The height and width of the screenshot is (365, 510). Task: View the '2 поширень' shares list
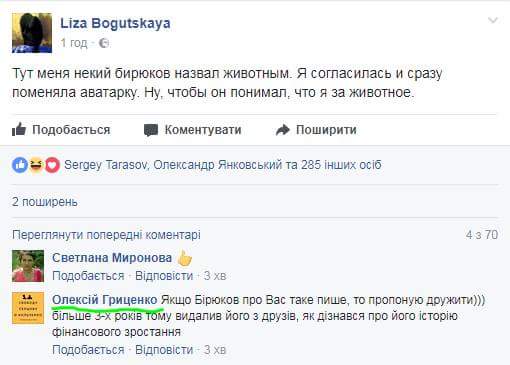(x=45, y=202)
